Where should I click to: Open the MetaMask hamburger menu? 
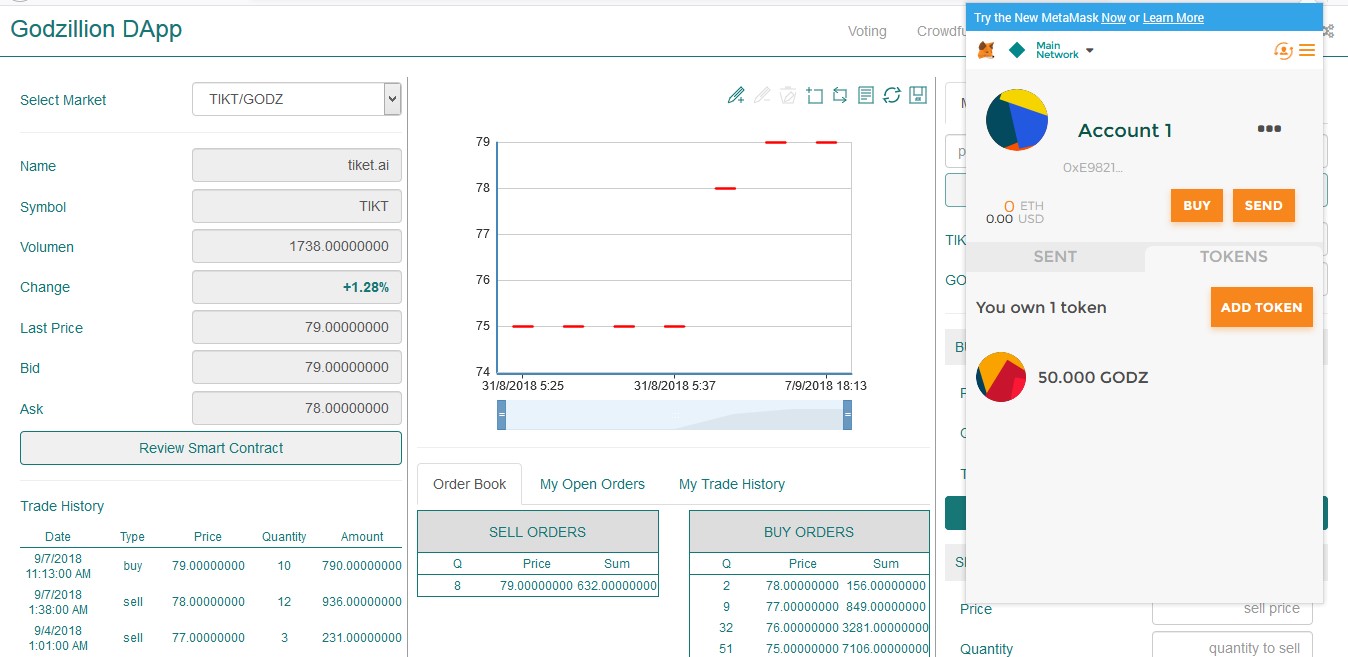tap(1307, 50)
